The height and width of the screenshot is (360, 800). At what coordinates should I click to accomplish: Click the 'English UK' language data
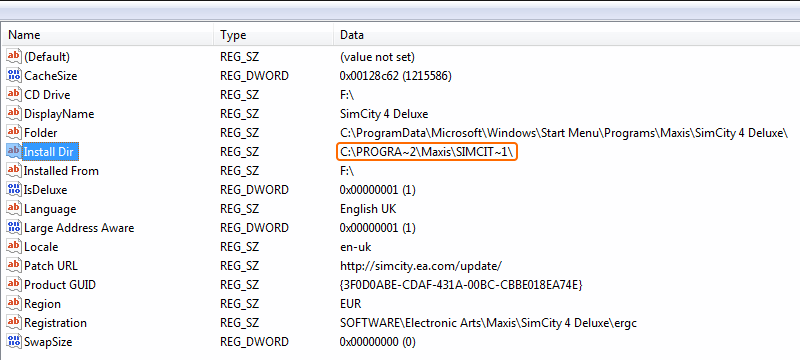pyautogui.click(x=368, y=209)
